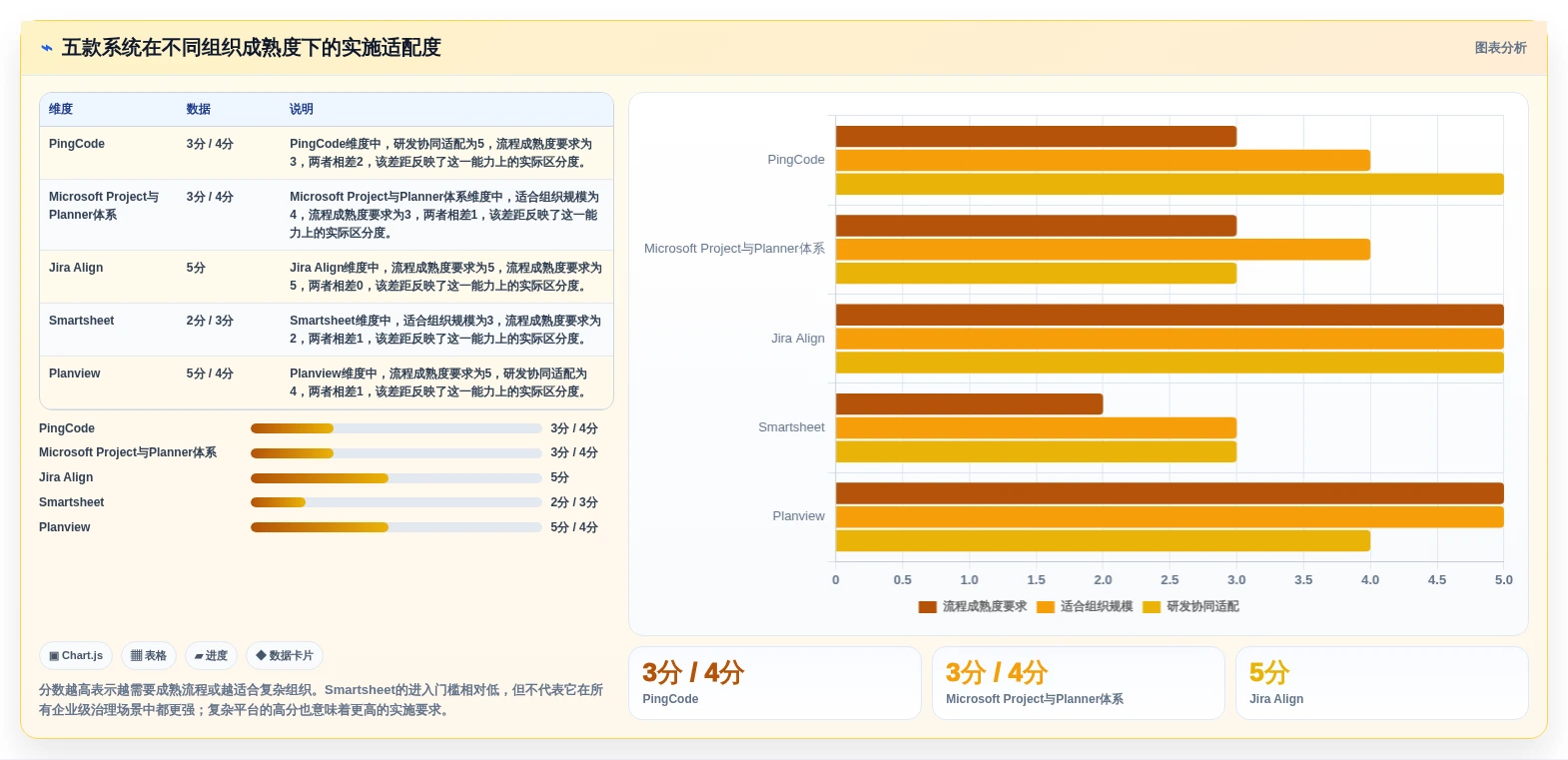Click PingCode 研发协同适配 bar in chart

1170,184
